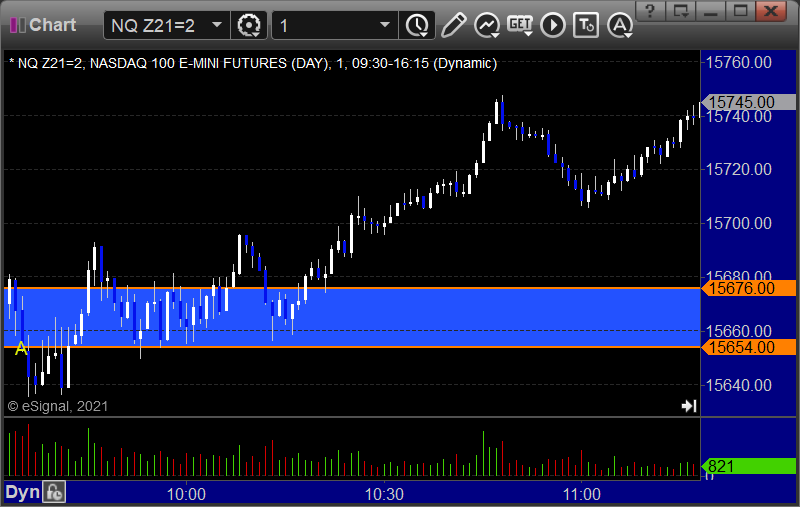The image size is (800, 507).
Task: Click the 11:00 time axis label
Action: (582, 494)
